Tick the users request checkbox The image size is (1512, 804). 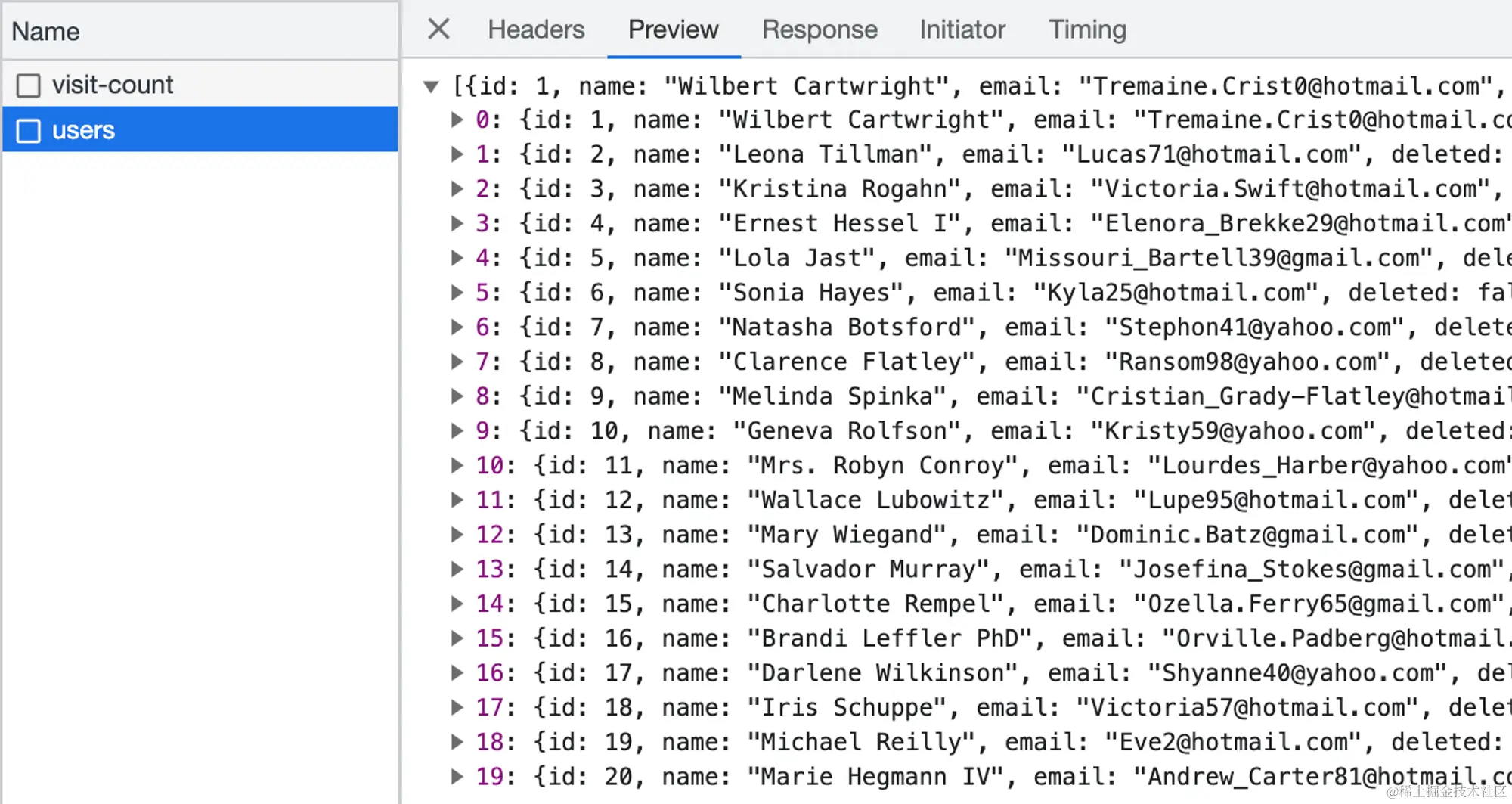[x=29, y=131]
